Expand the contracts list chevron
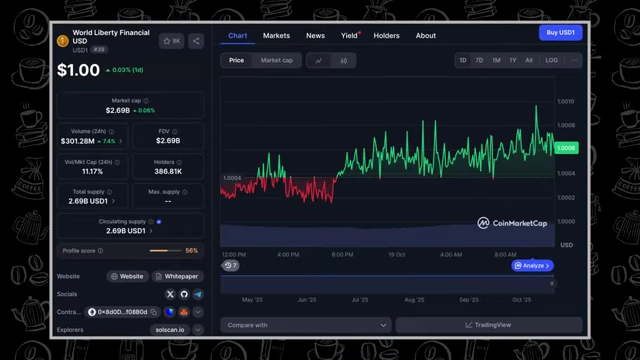This screenshot has height=360, width=640. tap(198, 312)
